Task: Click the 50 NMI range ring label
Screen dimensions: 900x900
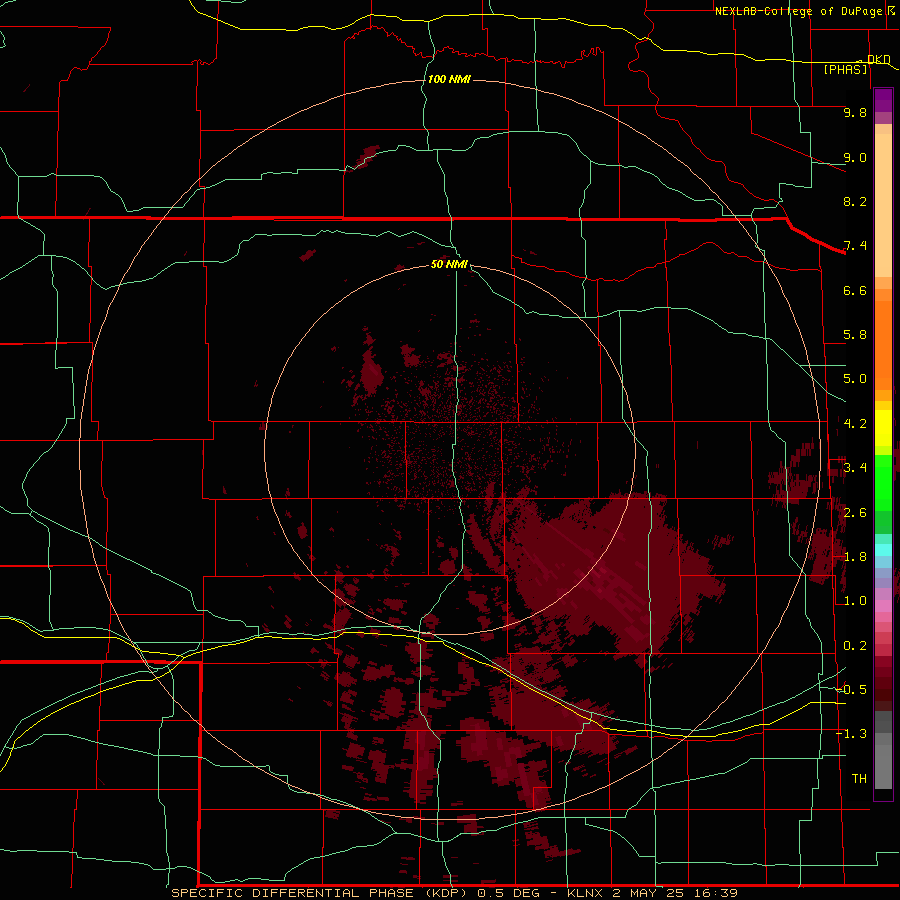Action: pyautogui.click(x=449, y=264)
